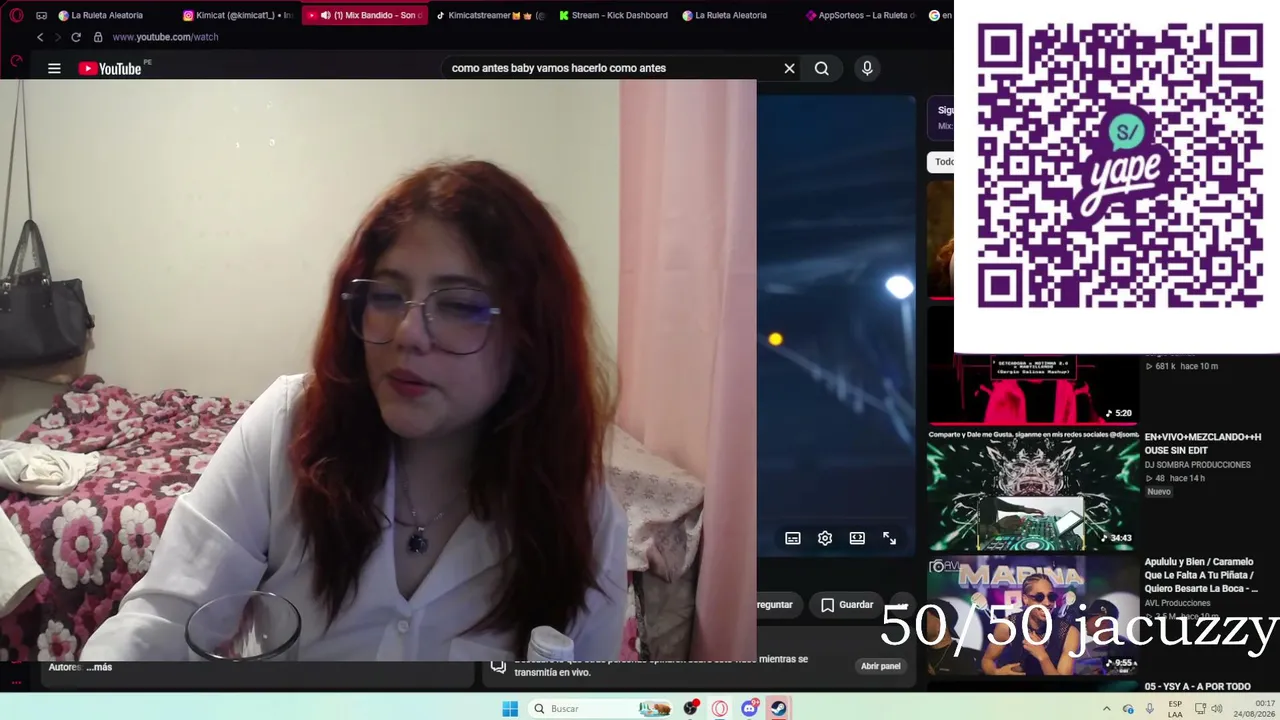Open the workspaces icon beside Opera logo
Screen dimensions: 1280x720
[41, 15]
